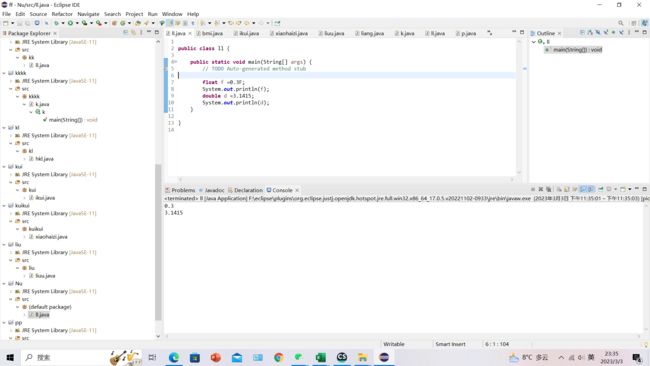Maximize the Package Explorer view
This screenshot has height=366, width=650.
point(157,32)
